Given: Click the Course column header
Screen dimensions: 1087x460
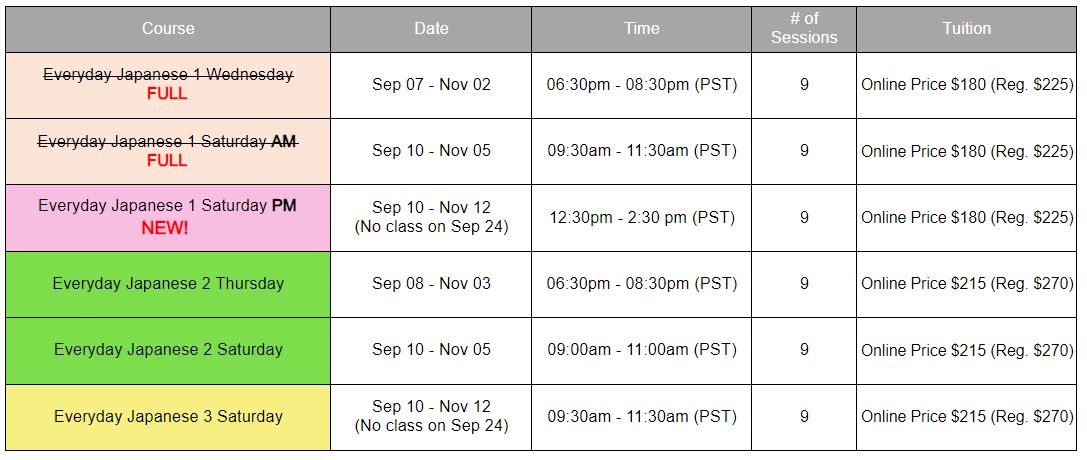Looking at the screenshot, I should pos(168,29).
